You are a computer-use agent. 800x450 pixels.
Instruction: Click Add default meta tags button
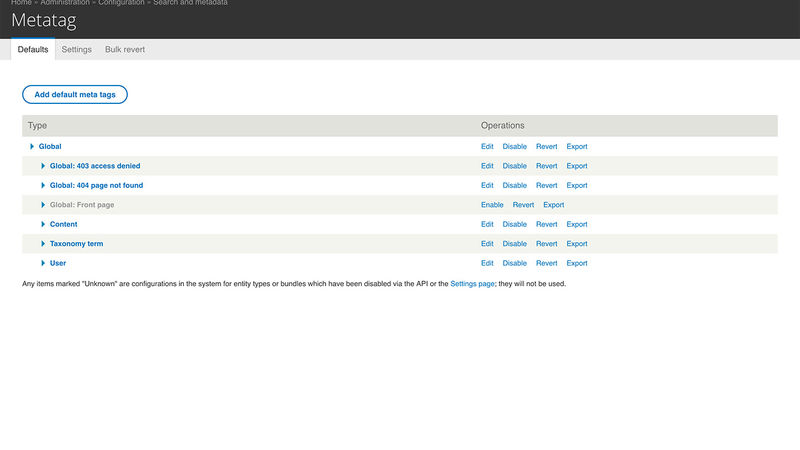75,94
